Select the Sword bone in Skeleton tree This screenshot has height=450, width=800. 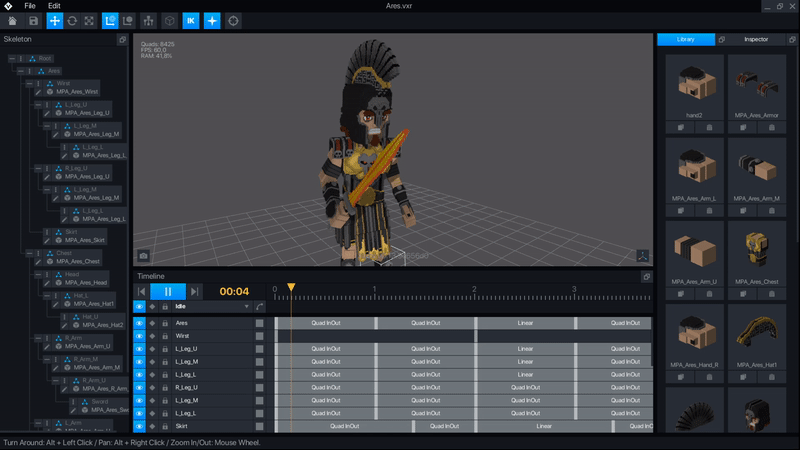point(99,402)
